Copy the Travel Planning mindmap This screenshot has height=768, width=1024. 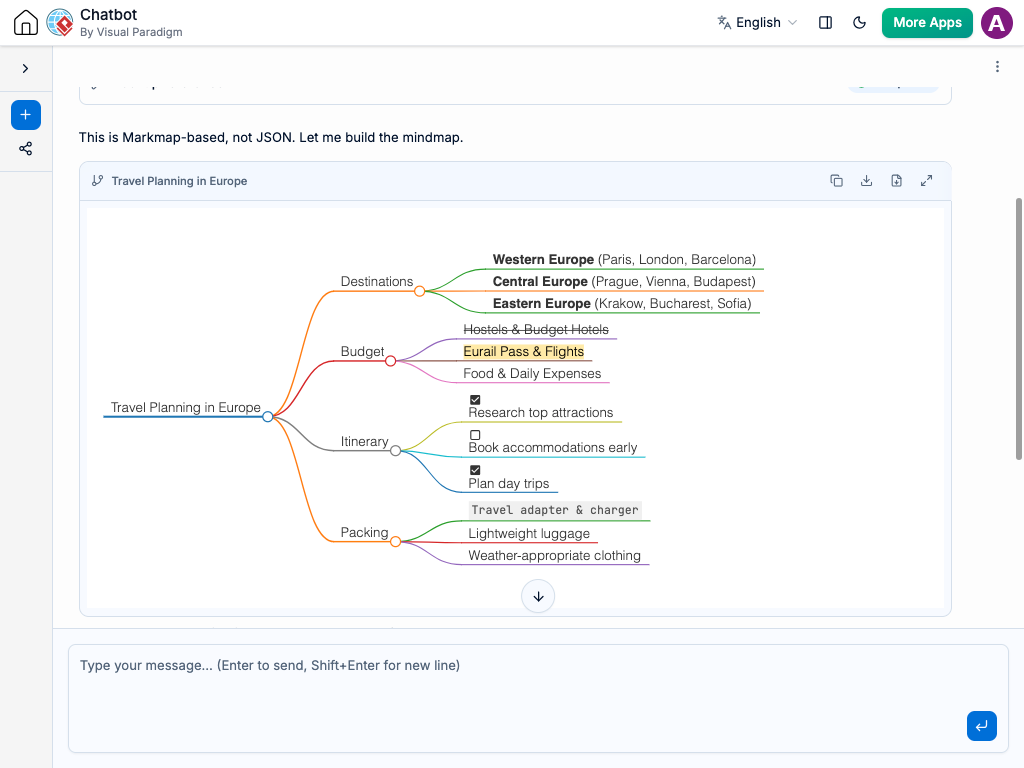[836, 181]
